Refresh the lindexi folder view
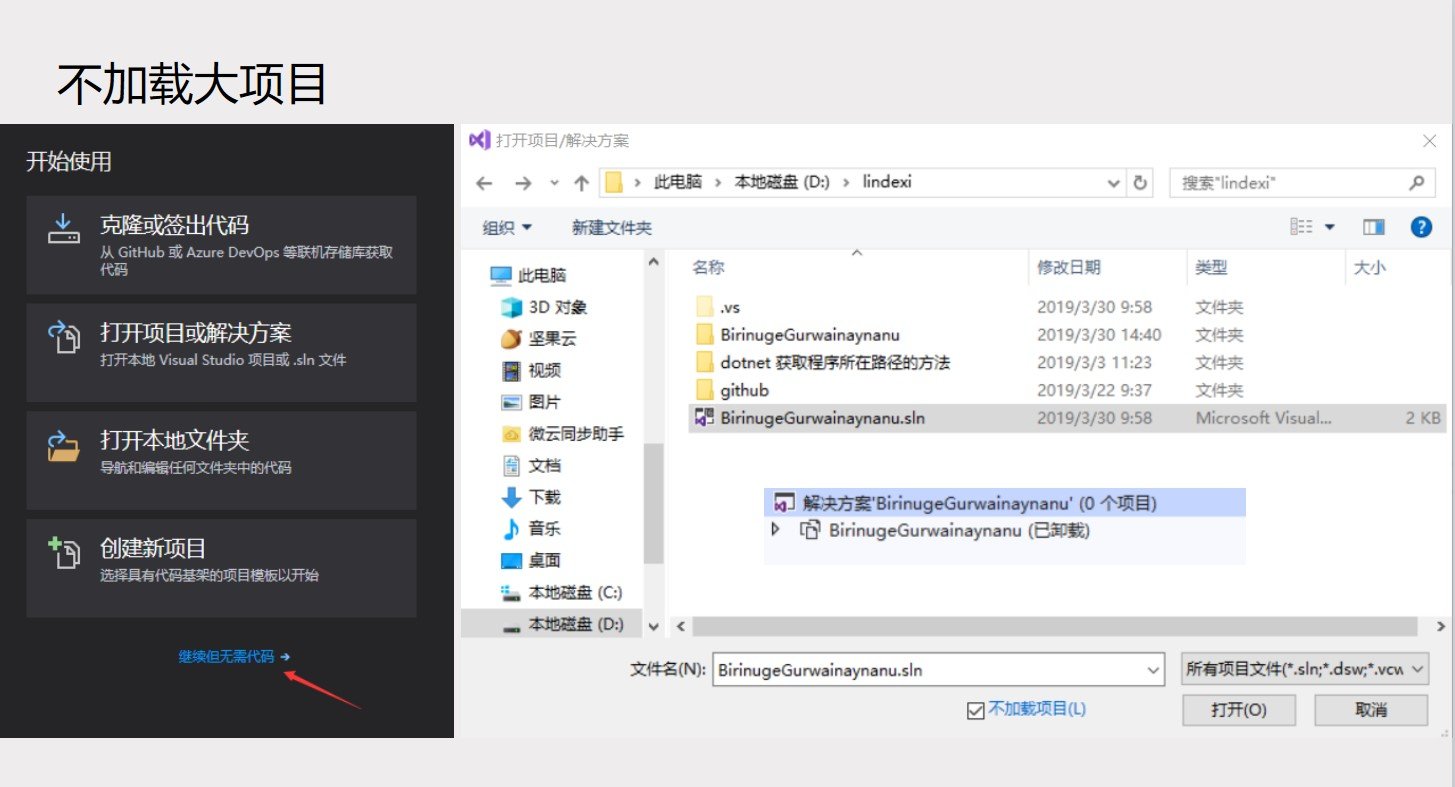Viewport: 1455px width, 787px height. [x=1140, y=183]
